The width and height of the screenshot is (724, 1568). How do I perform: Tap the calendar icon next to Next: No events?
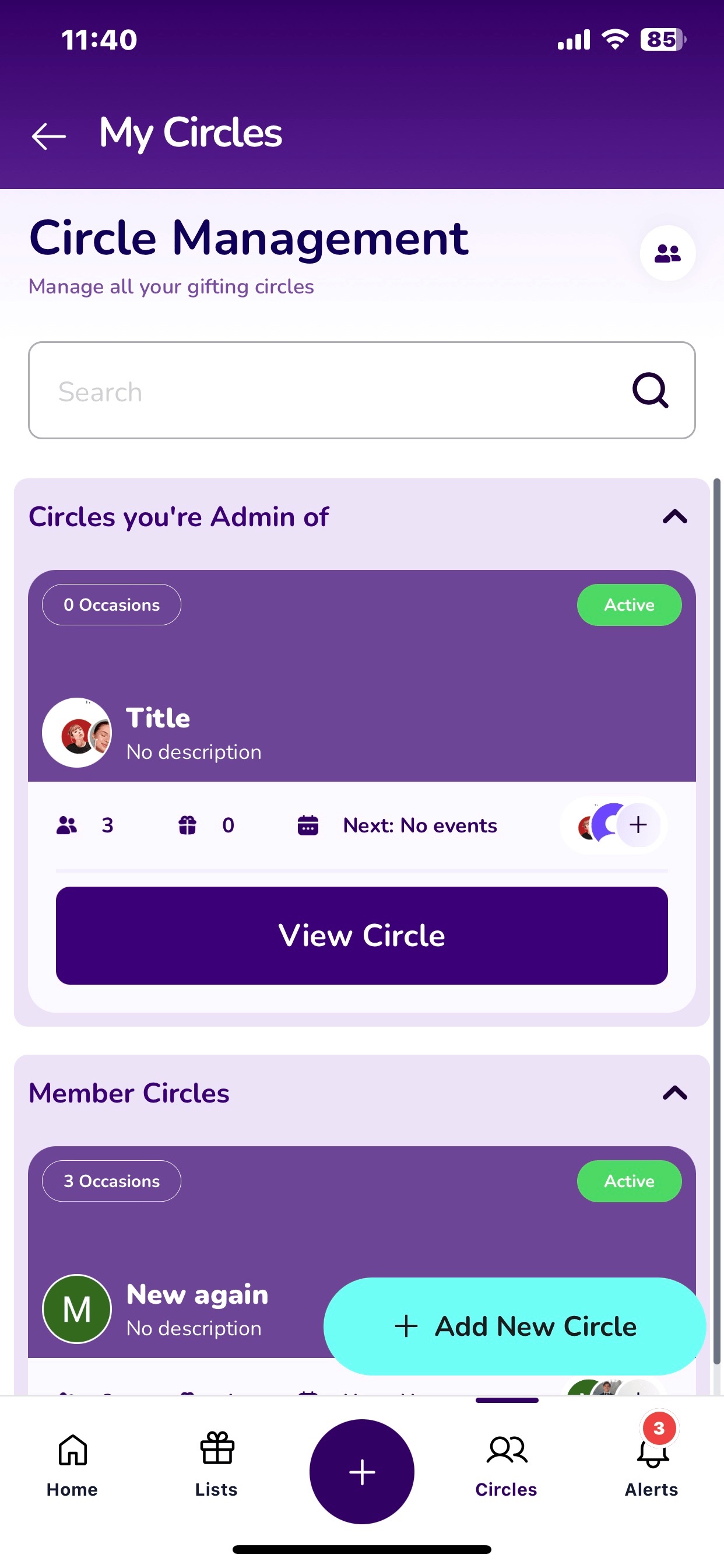click(x=308, y=825)
